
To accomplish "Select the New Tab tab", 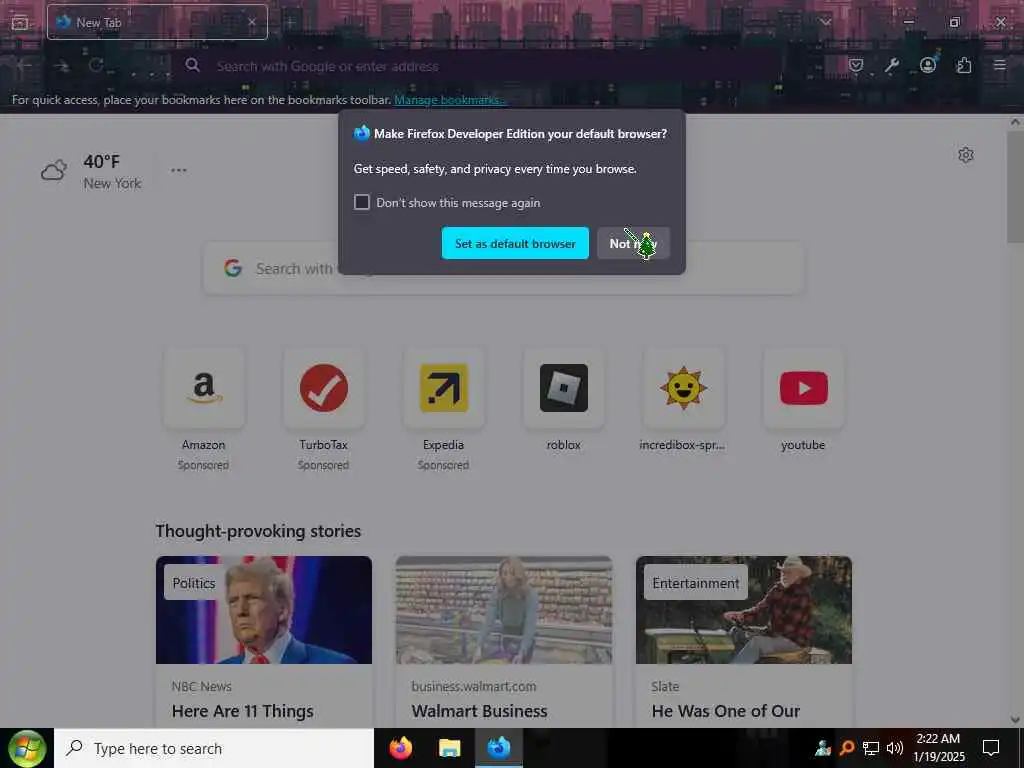I will [x=157, y=23].
